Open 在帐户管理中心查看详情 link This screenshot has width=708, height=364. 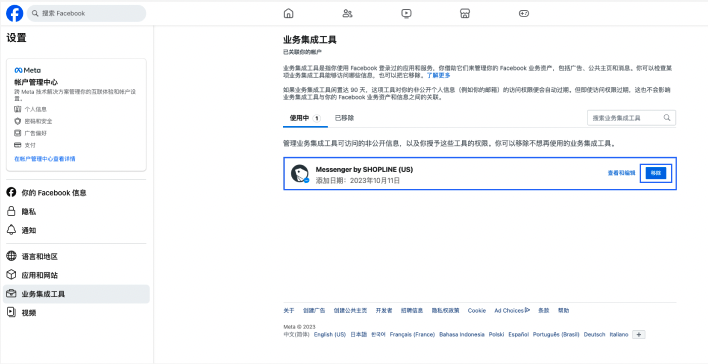(45, 159)
